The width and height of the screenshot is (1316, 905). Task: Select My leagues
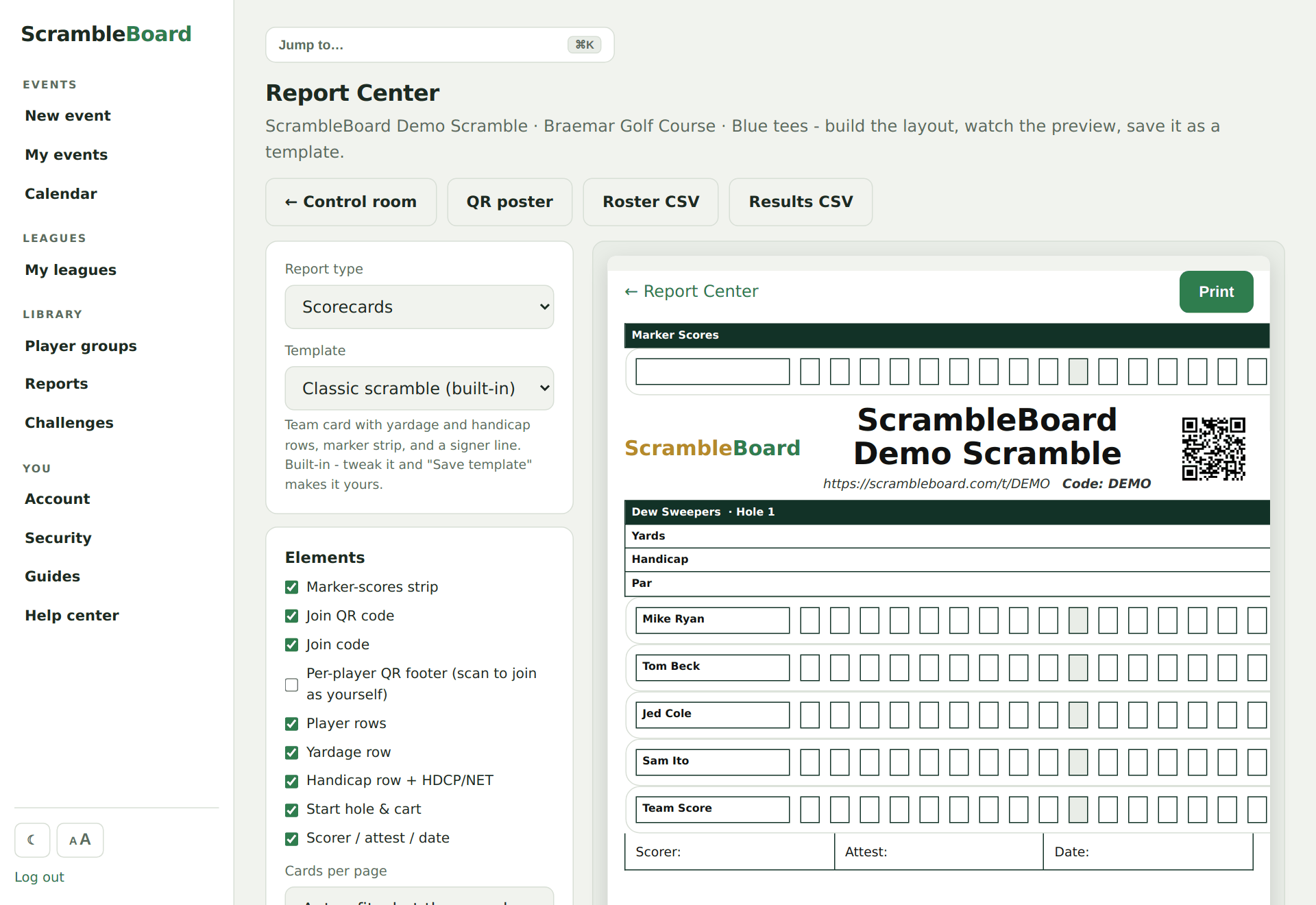(x=71, y=270)
